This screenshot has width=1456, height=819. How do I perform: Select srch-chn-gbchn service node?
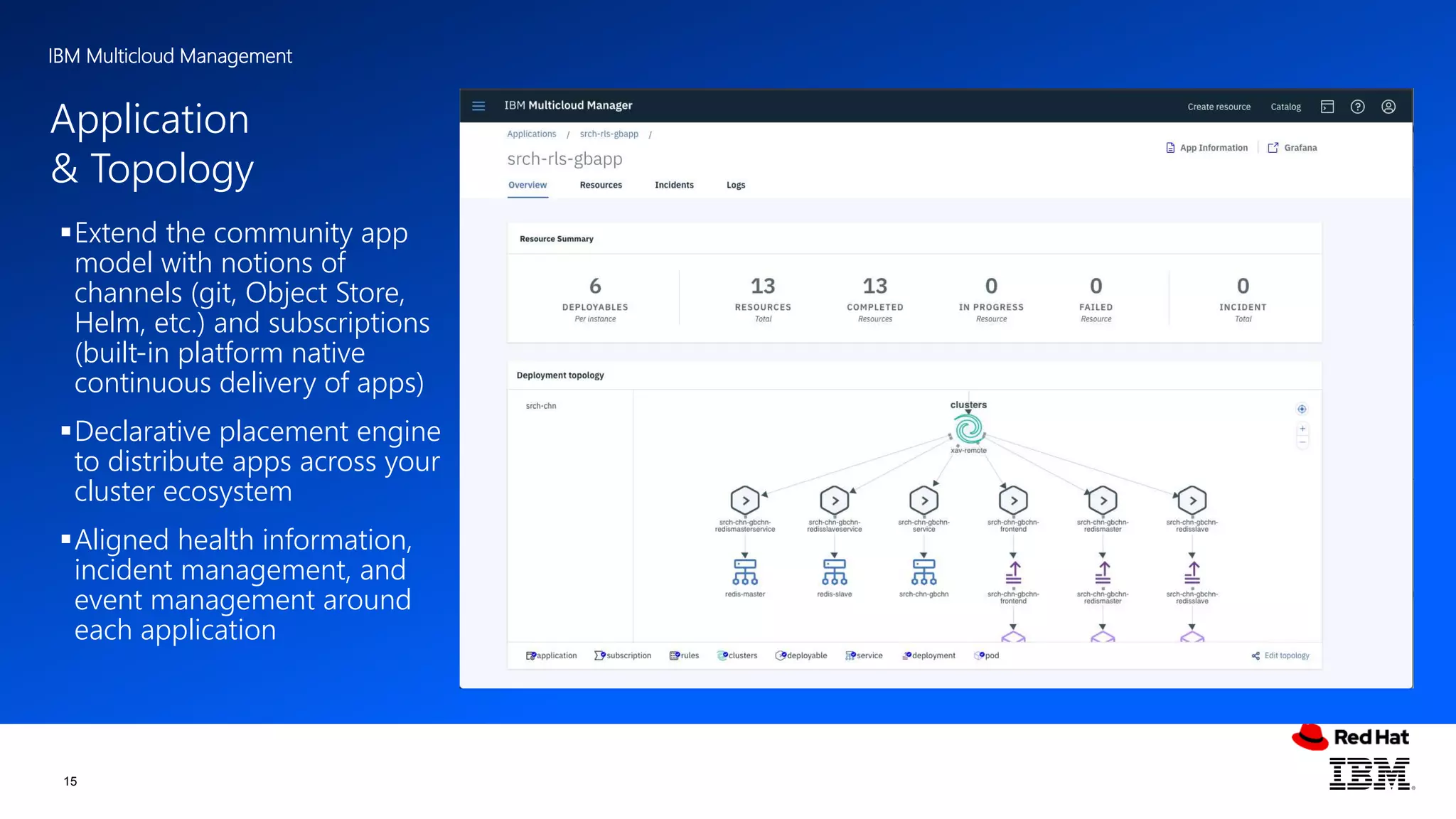pyautogui.click(x=924, y=572)
